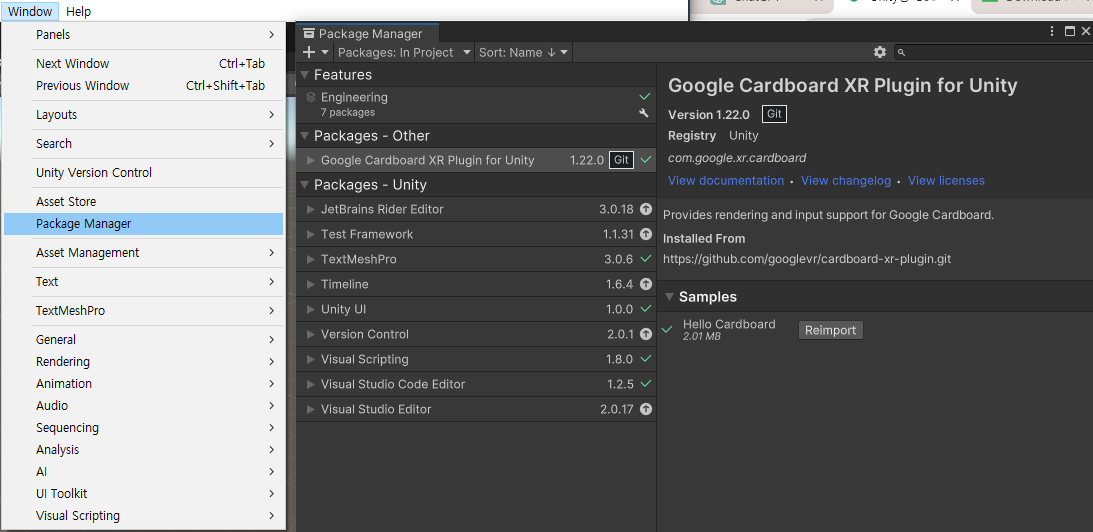Screen dimensions: 1093x532
Task: Collapse the Packages - Unity section
Action: 304,185
